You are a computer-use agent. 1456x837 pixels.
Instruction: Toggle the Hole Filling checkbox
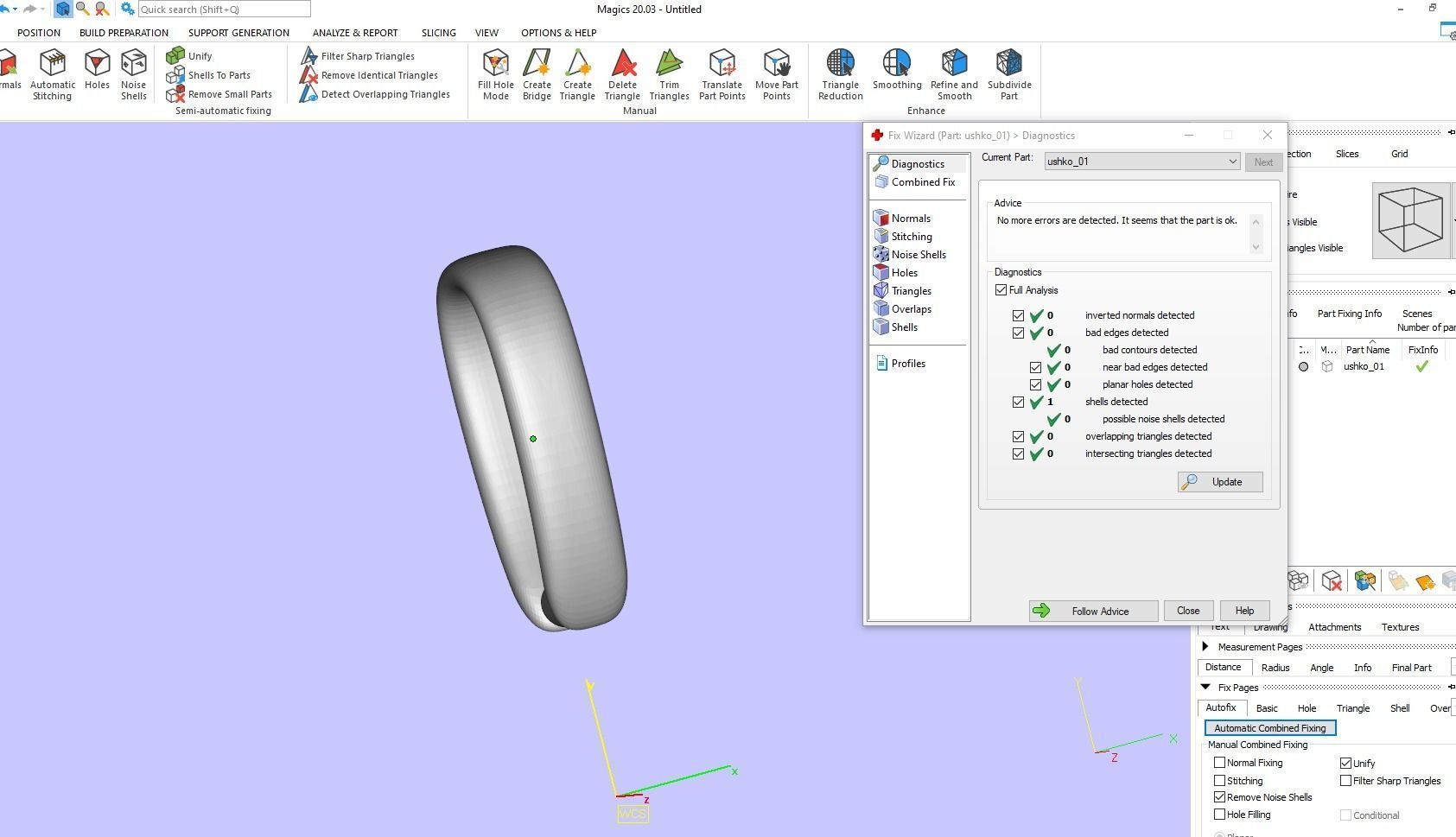point(1219,815)
